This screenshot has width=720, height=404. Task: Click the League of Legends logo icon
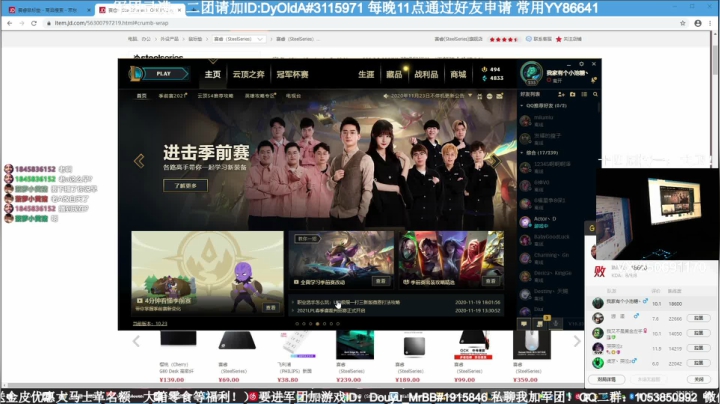tap(135, 73)
